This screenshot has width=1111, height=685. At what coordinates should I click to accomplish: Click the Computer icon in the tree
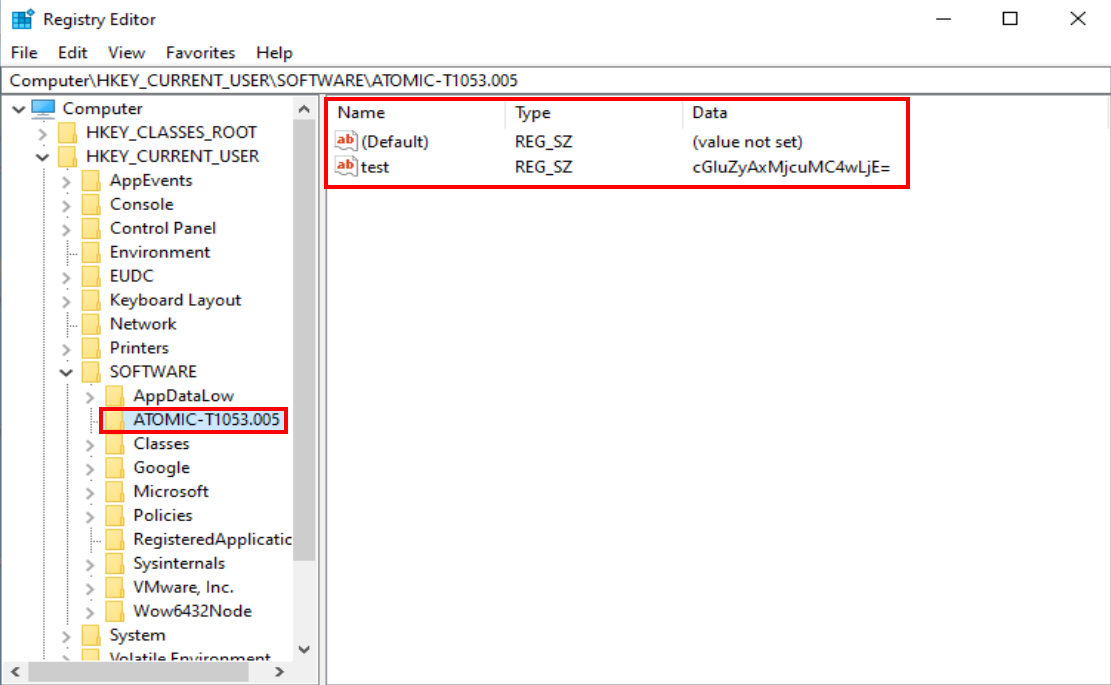44,108
